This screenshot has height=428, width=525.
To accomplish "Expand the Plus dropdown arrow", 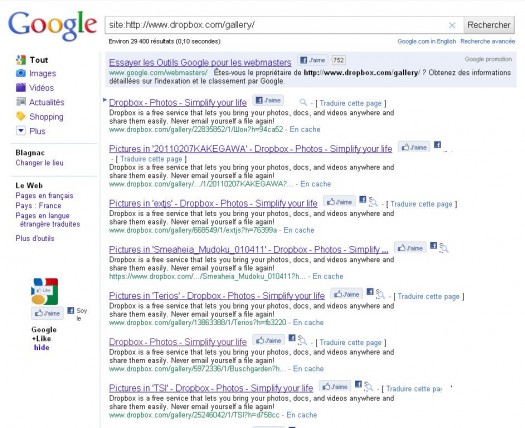I will point(21,131).
